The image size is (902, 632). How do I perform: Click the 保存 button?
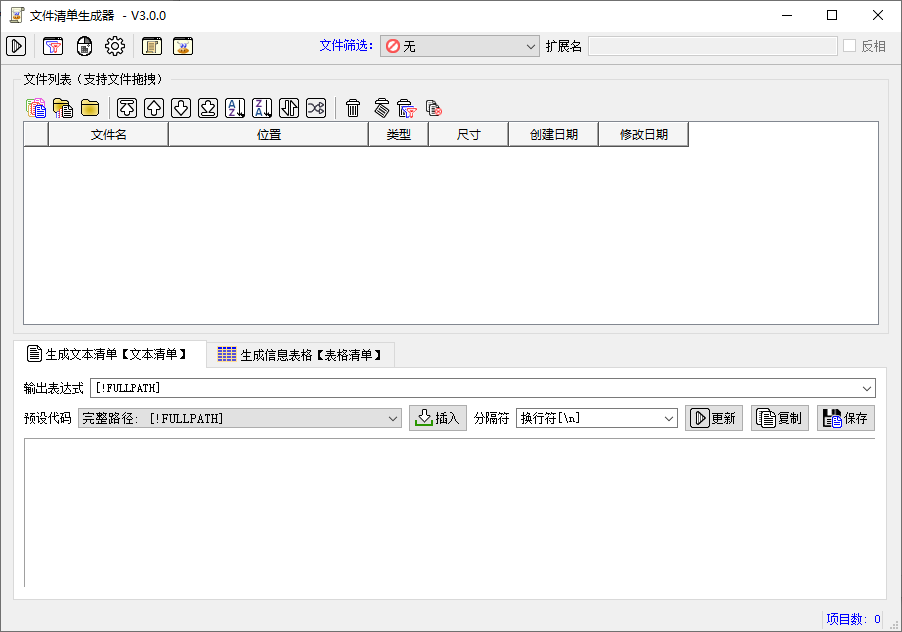(x=845, y=419)
